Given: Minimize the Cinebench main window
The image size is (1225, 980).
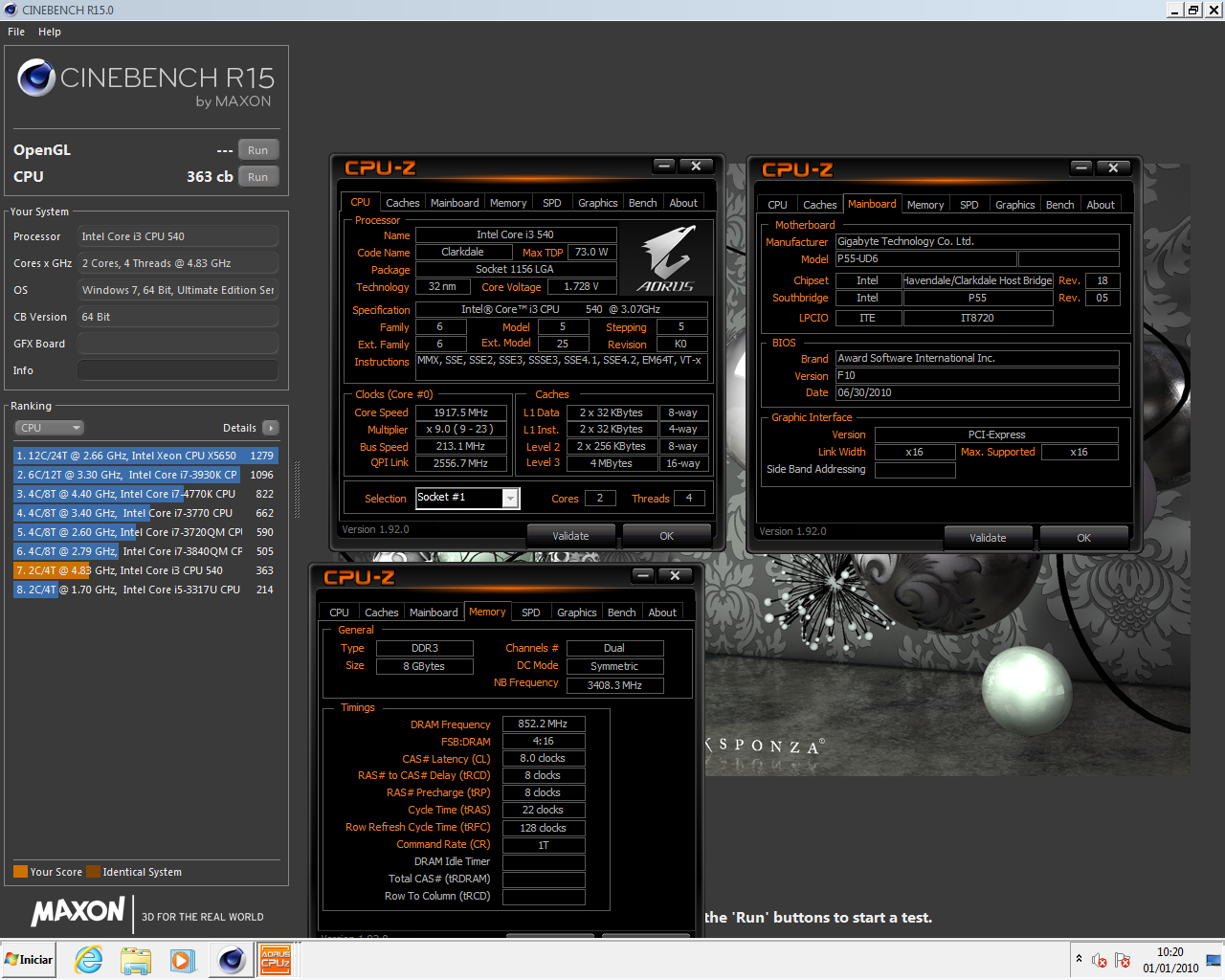Looking at the screenshot, I should pos(1176,10).
